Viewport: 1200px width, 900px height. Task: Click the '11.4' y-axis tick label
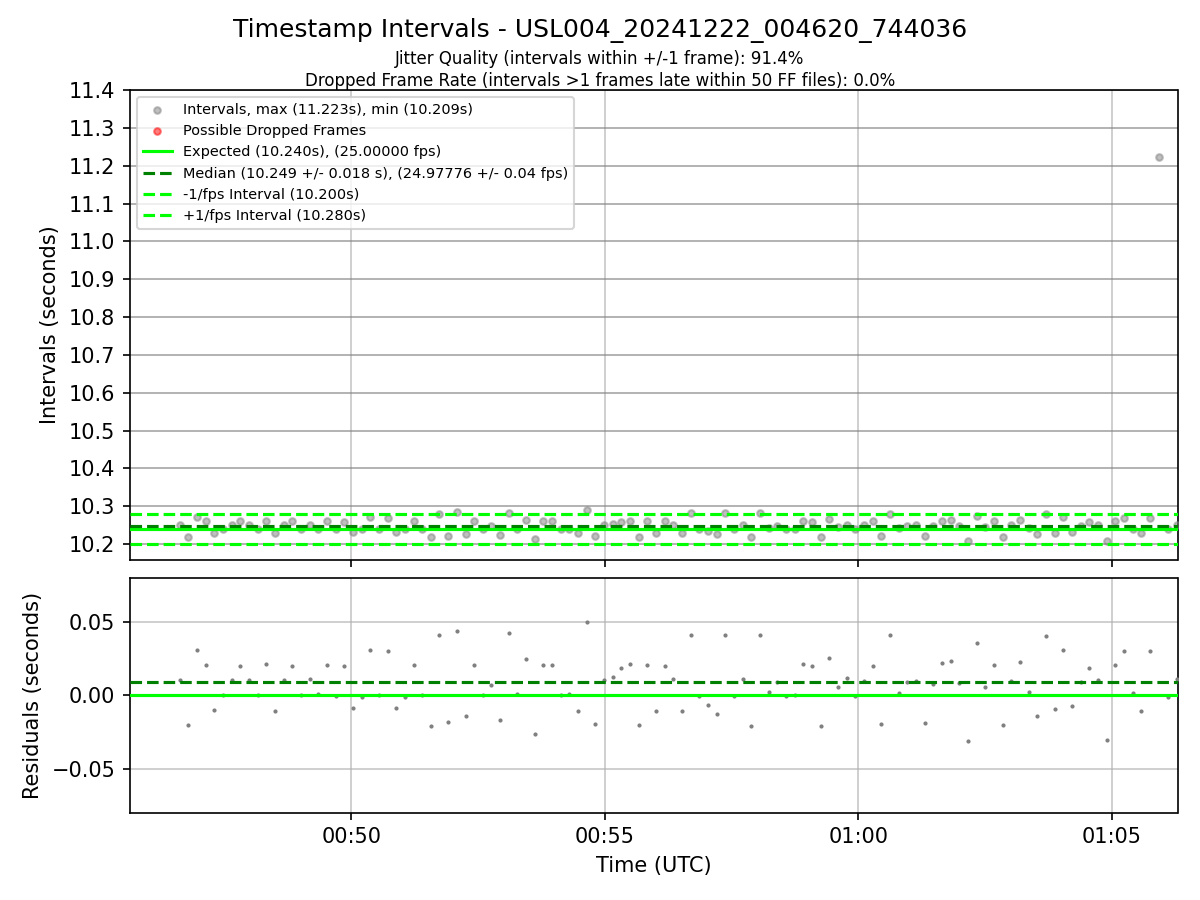click(x=91, y=91)
